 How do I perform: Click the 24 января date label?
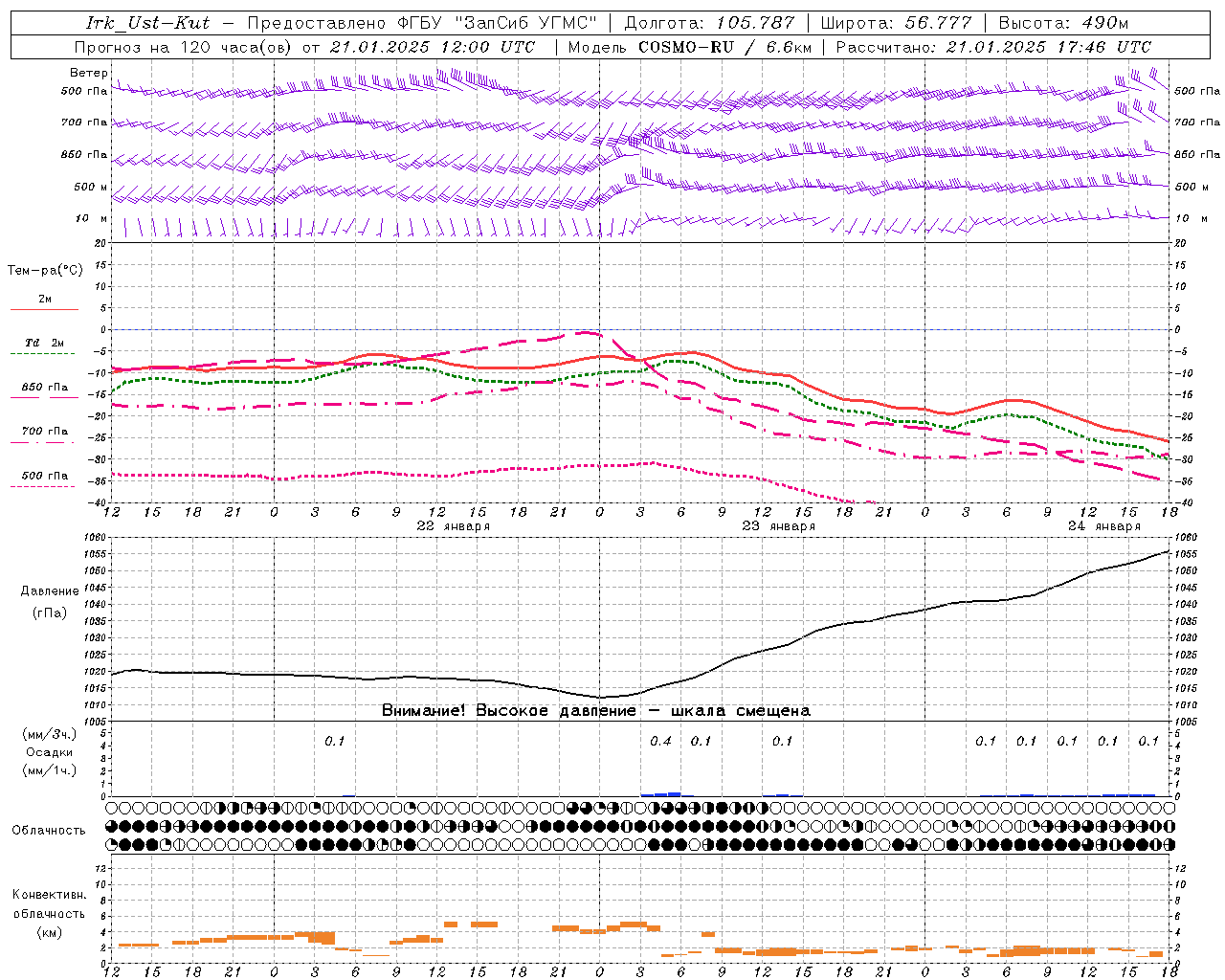1104,526
